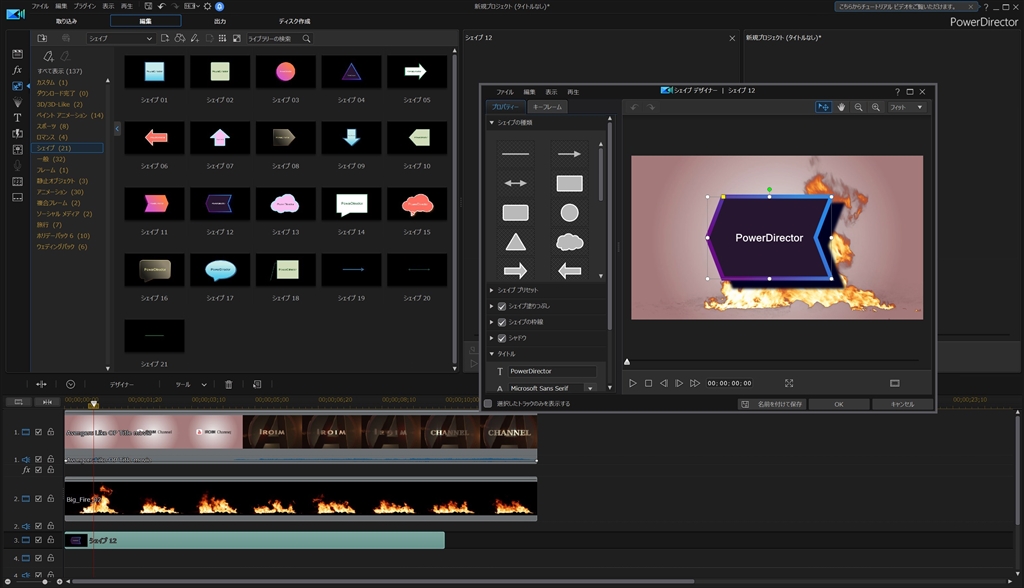This screenshot has height=588, width=1024.
Task: Toggle the shape border checkbox
Action: click(502, 322)
